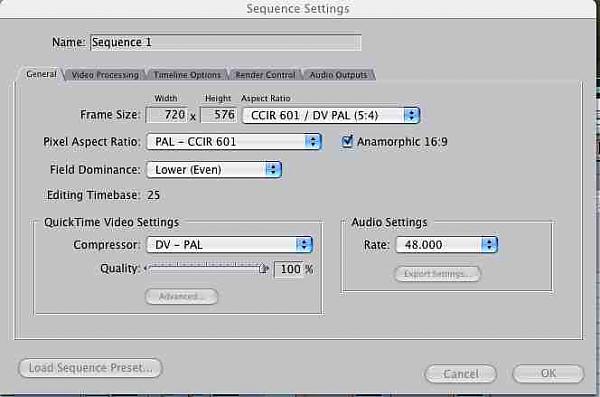Screen dimensions: 600x397
Task: Open the Lower (Even) field dominance dropdown
Action: pyautogui.click(x=214, y=170)
